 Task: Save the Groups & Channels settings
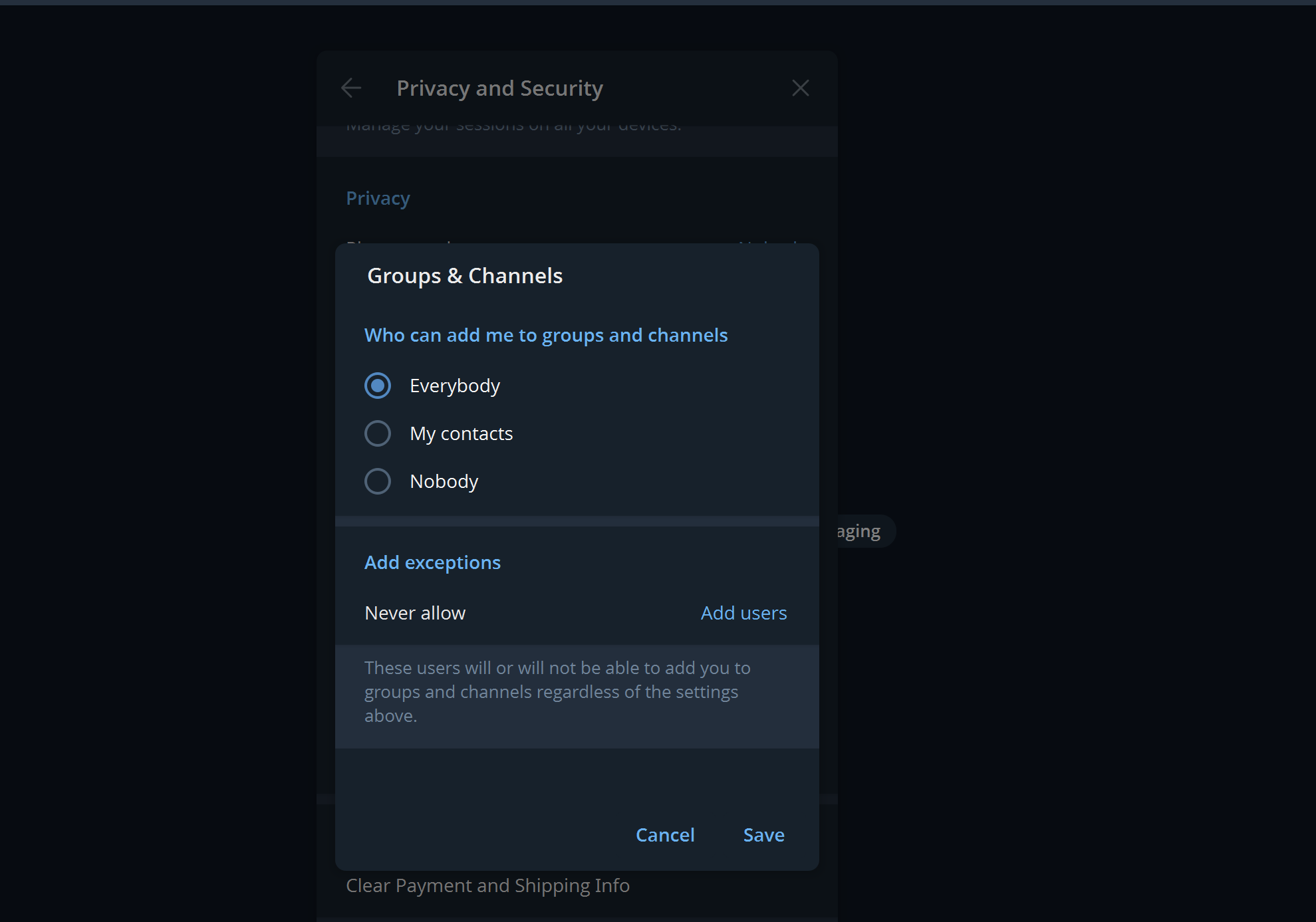coord(763,835)
